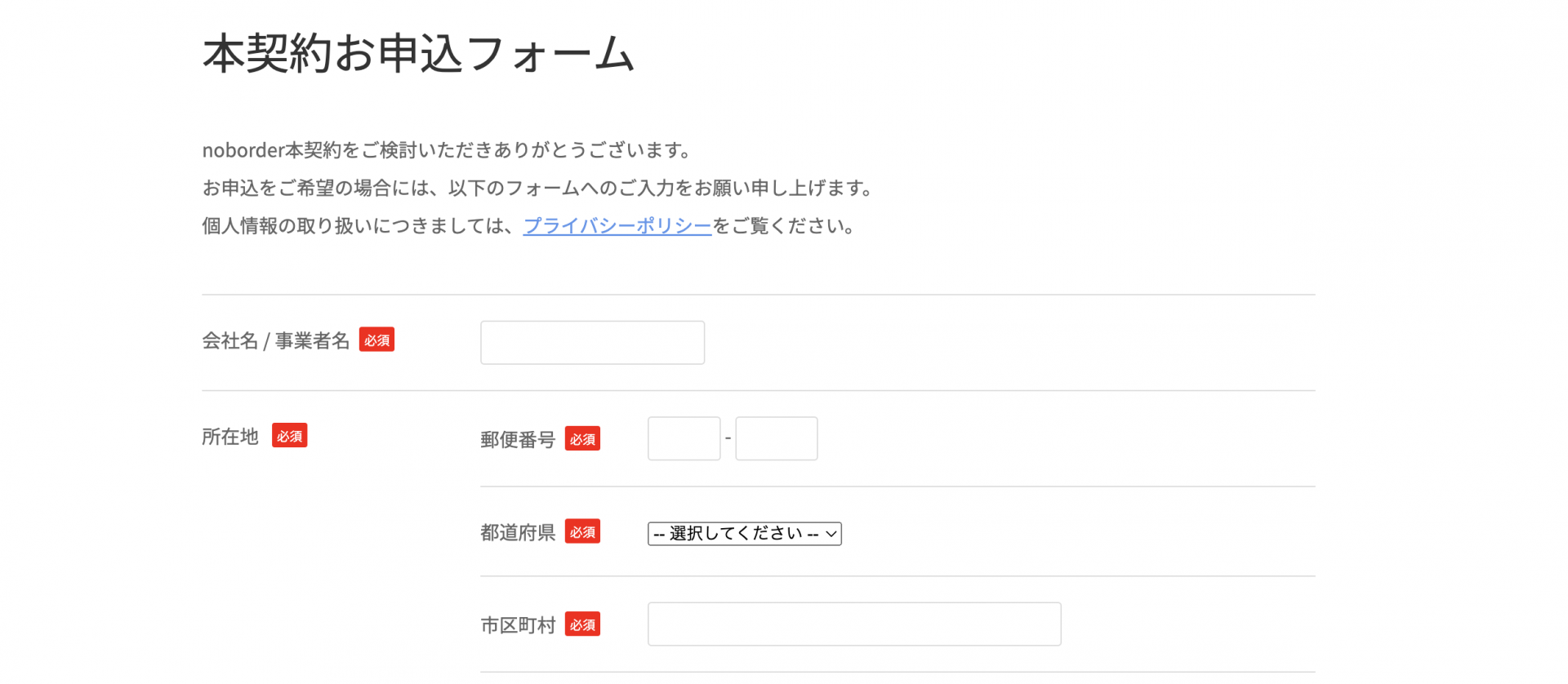This screenshot has height=684, width=1568.
Task: Click the 都道府県 label text
Action: [x=516, y=531]
